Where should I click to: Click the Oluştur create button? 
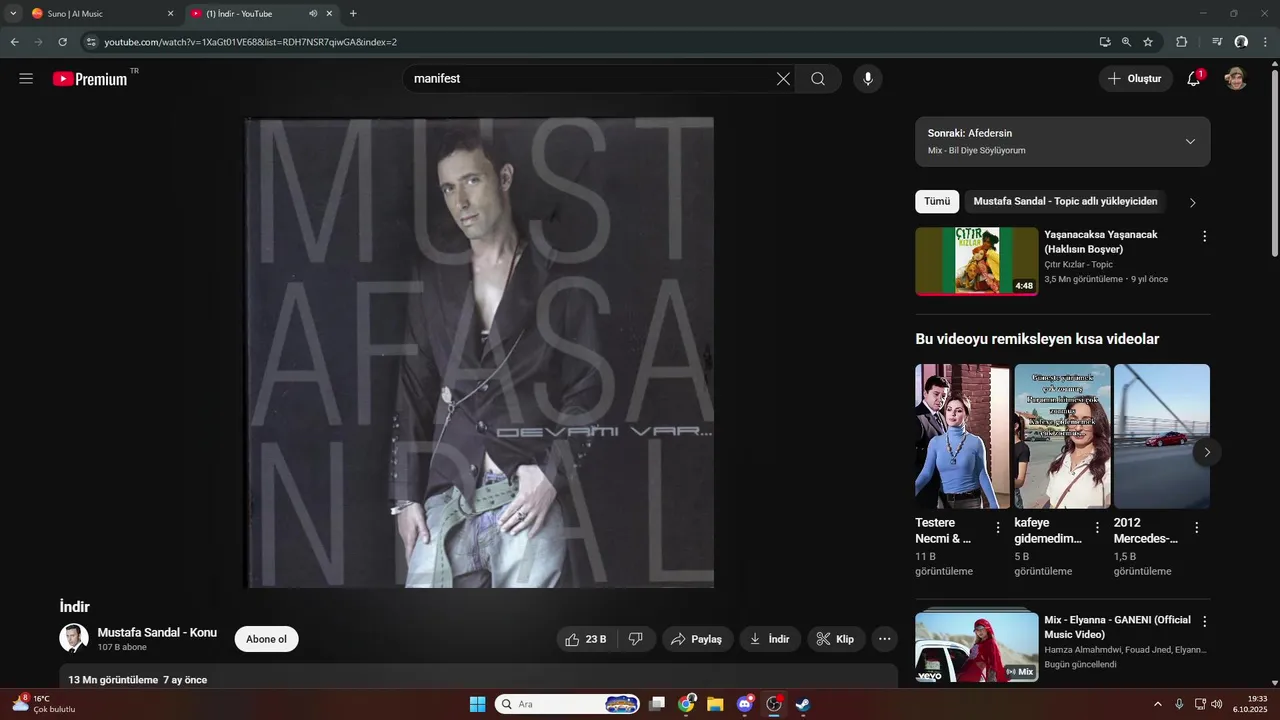[1135, 79]
